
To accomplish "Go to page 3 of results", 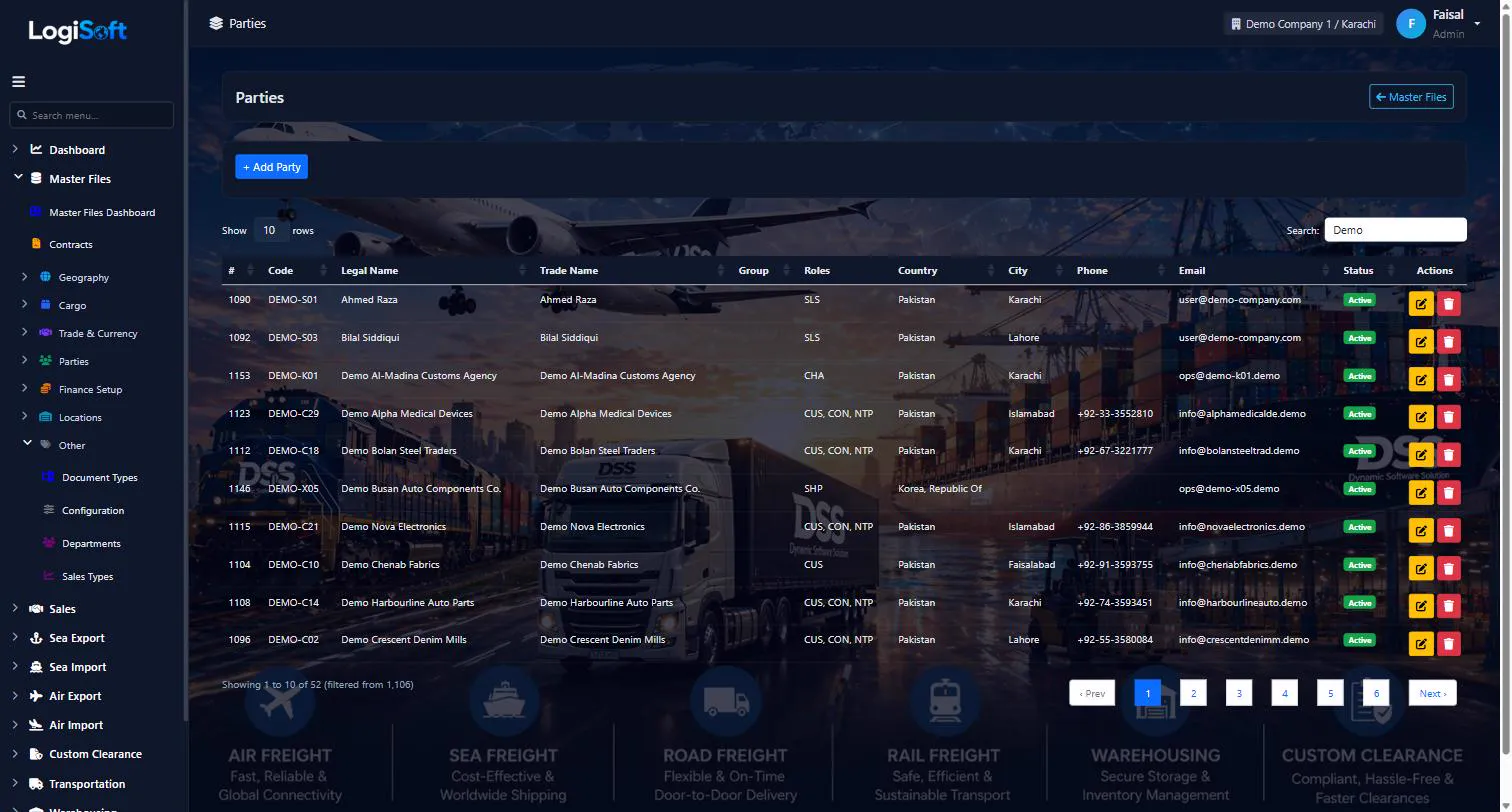I will (1239, 693).
